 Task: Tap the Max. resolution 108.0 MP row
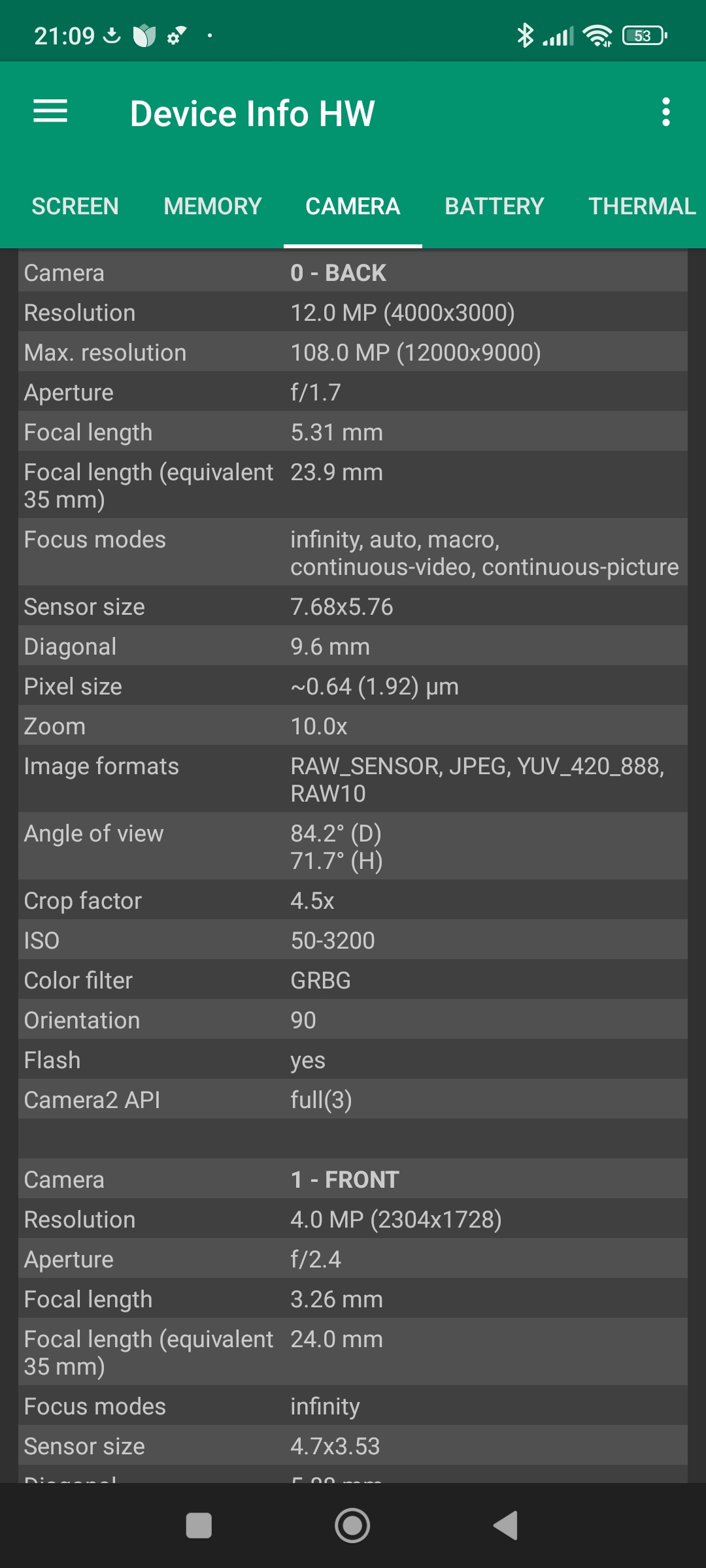353,352
